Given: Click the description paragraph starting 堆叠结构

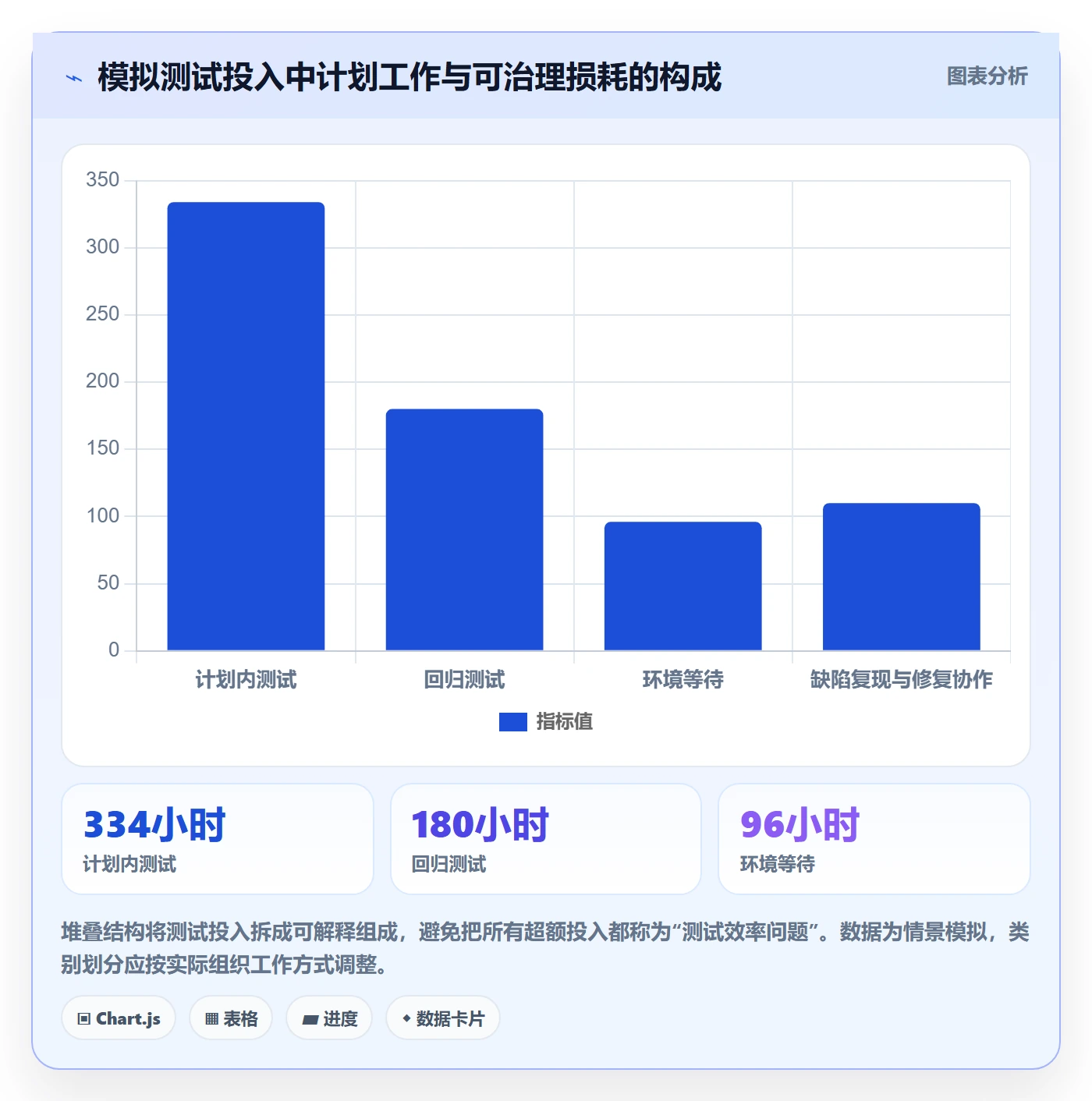Looking at the screenshot, I should point(545,948).
